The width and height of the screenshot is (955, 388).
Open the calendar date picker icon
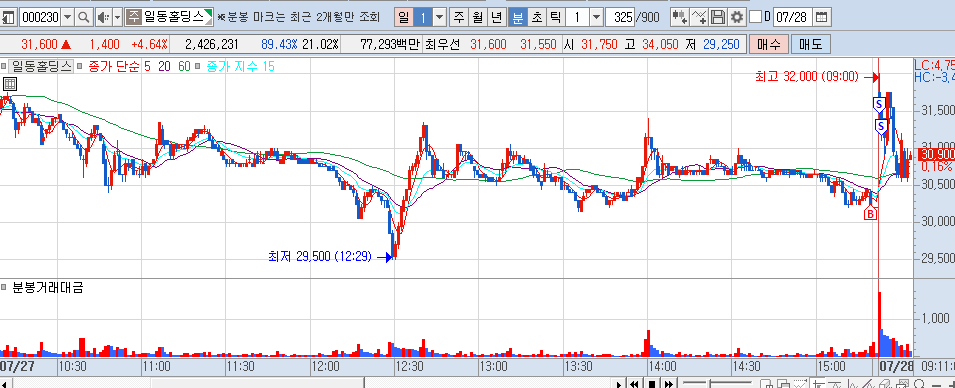(x=822, y=17)
